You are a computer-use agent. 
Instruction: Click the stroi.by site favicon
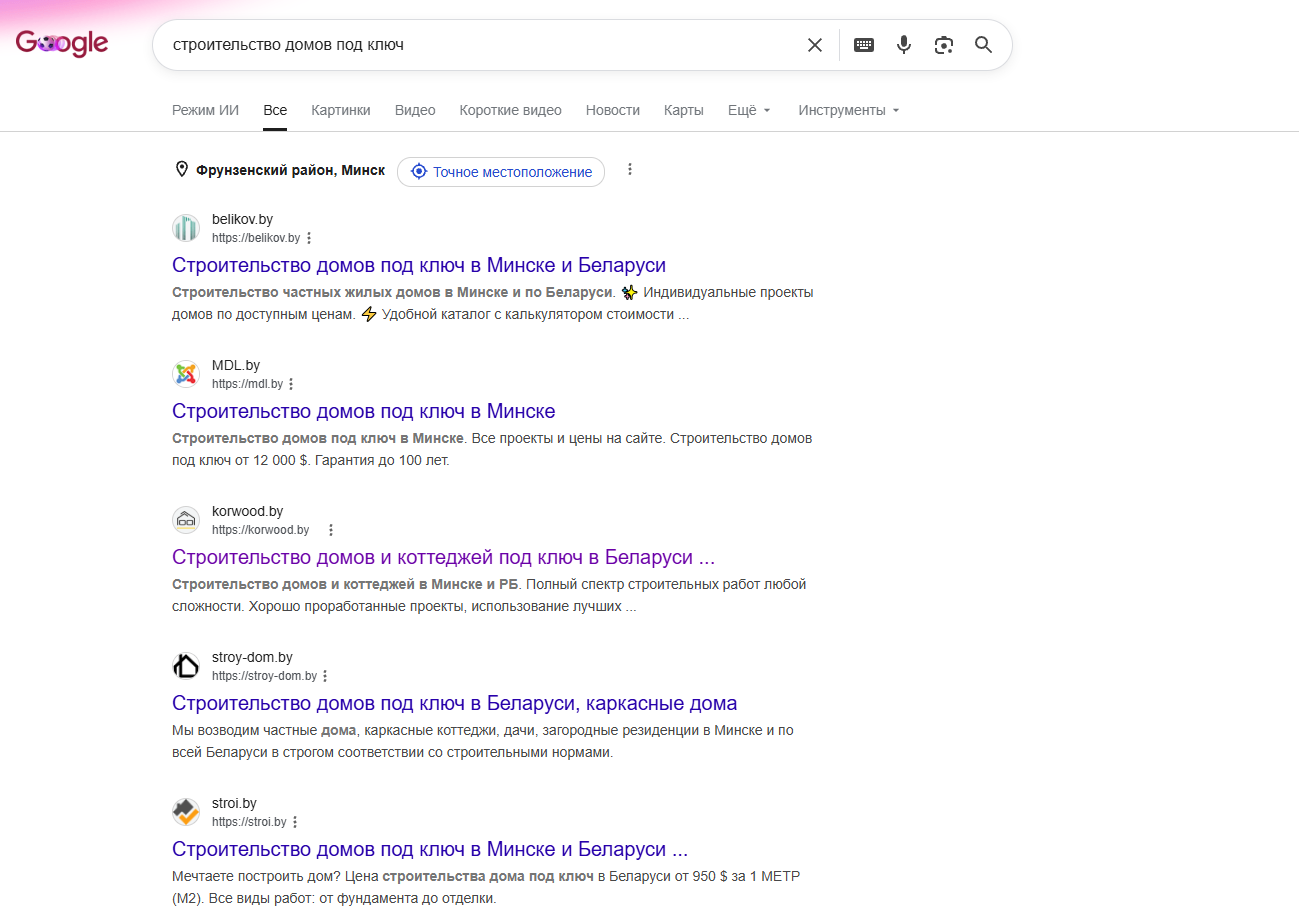[x=186, y=812]
